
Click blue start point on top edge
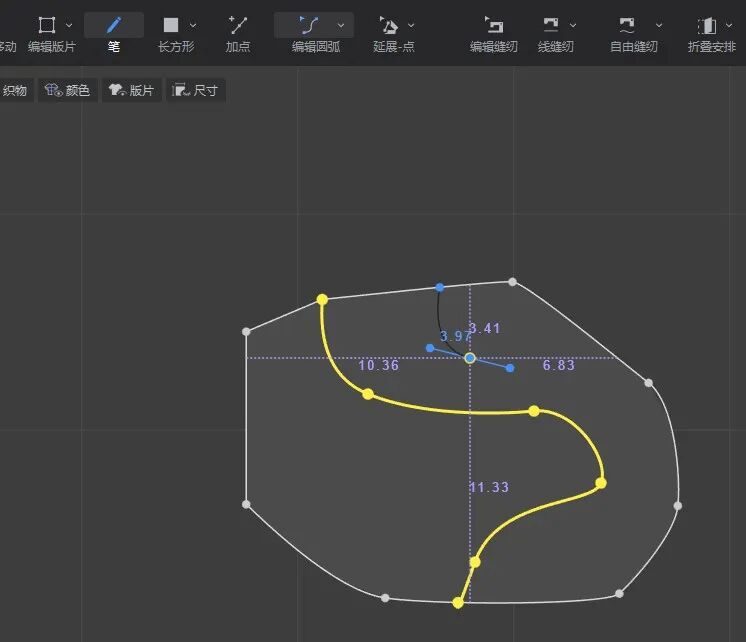[440, 287]
